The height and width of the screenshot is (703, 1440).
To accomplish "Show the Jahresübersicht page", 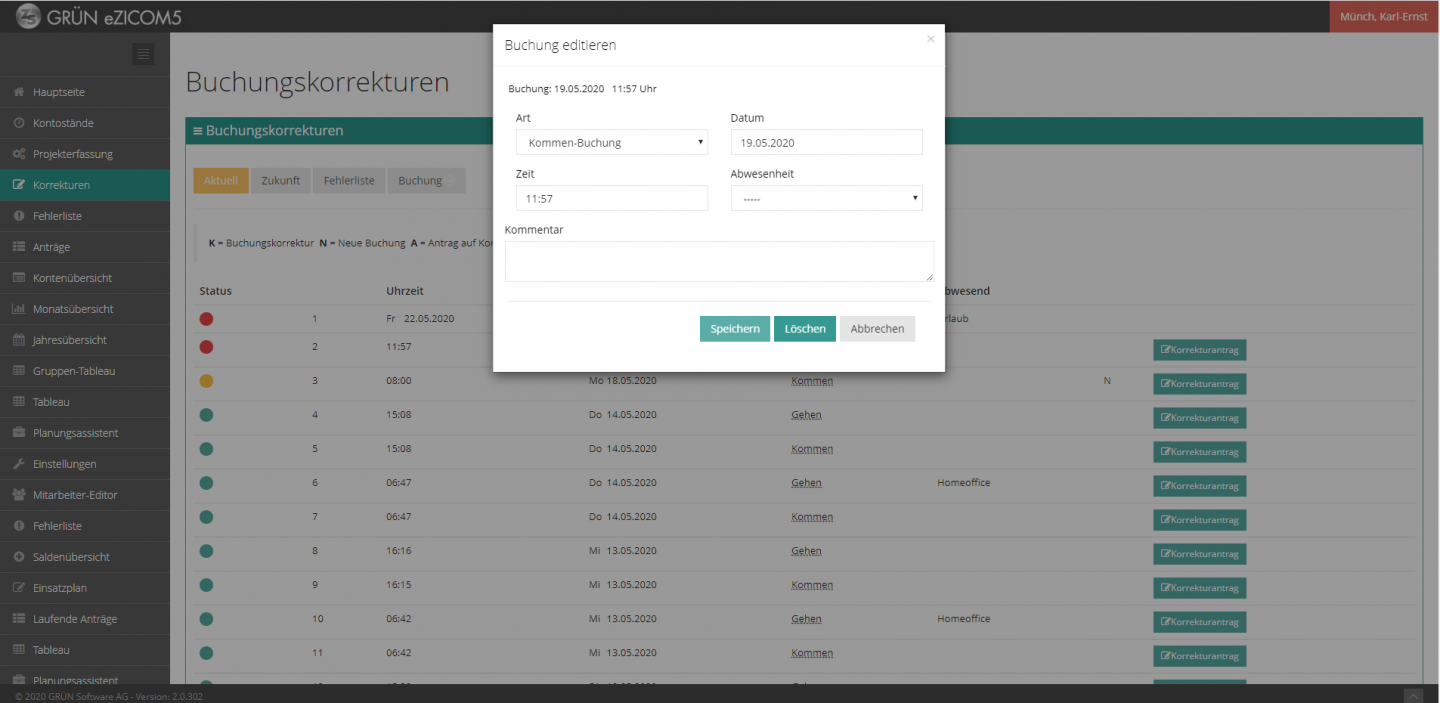I will 85,340.
